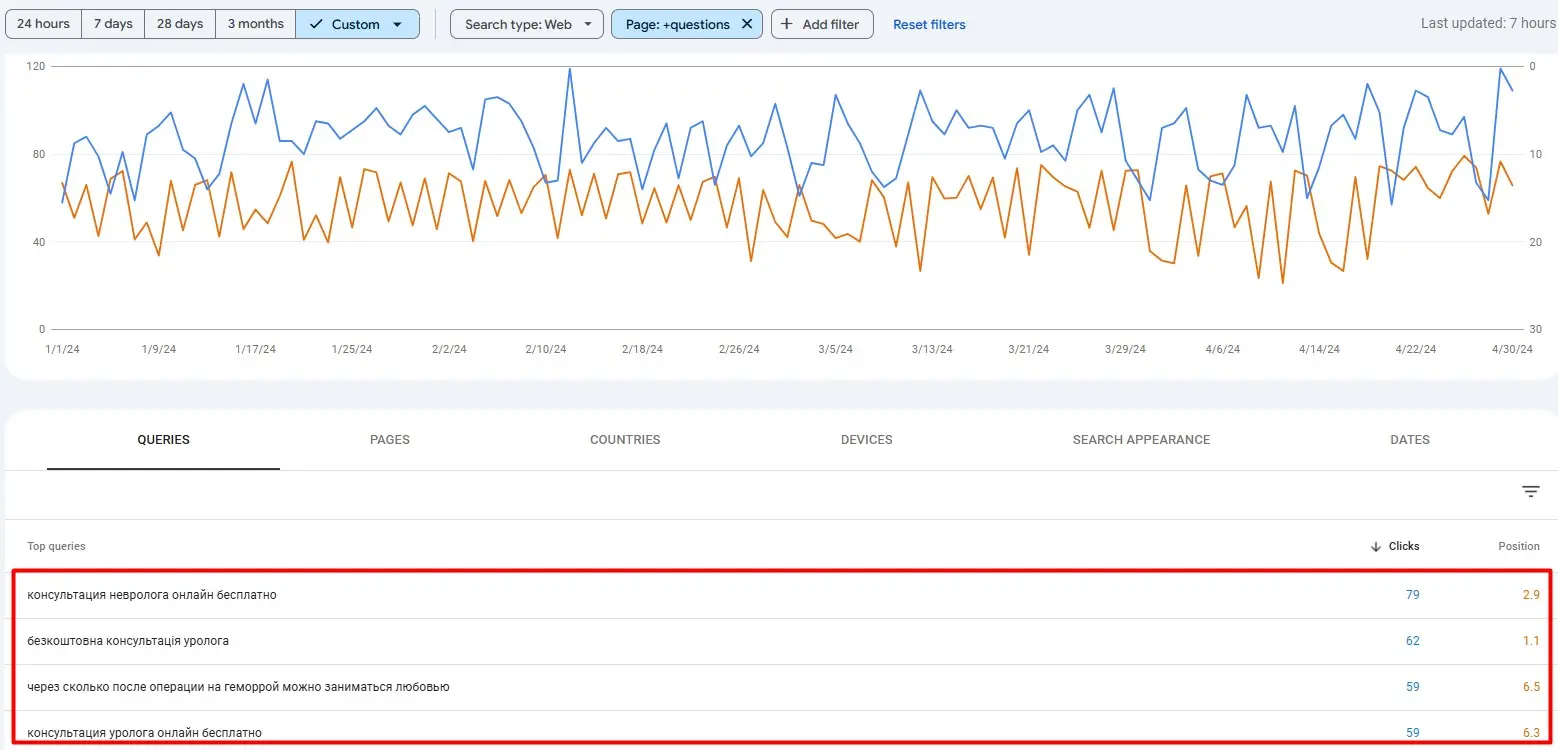The width and height of the screenshot is (1558, 750).
Task: Select the 3 months date range
Action: pos(255,24)
